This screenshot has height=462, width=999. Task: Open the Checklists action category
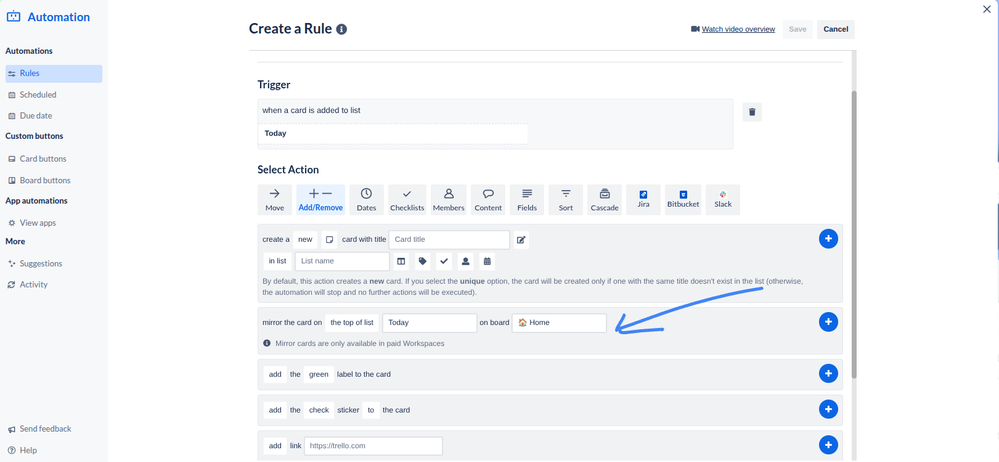point(407,200)
